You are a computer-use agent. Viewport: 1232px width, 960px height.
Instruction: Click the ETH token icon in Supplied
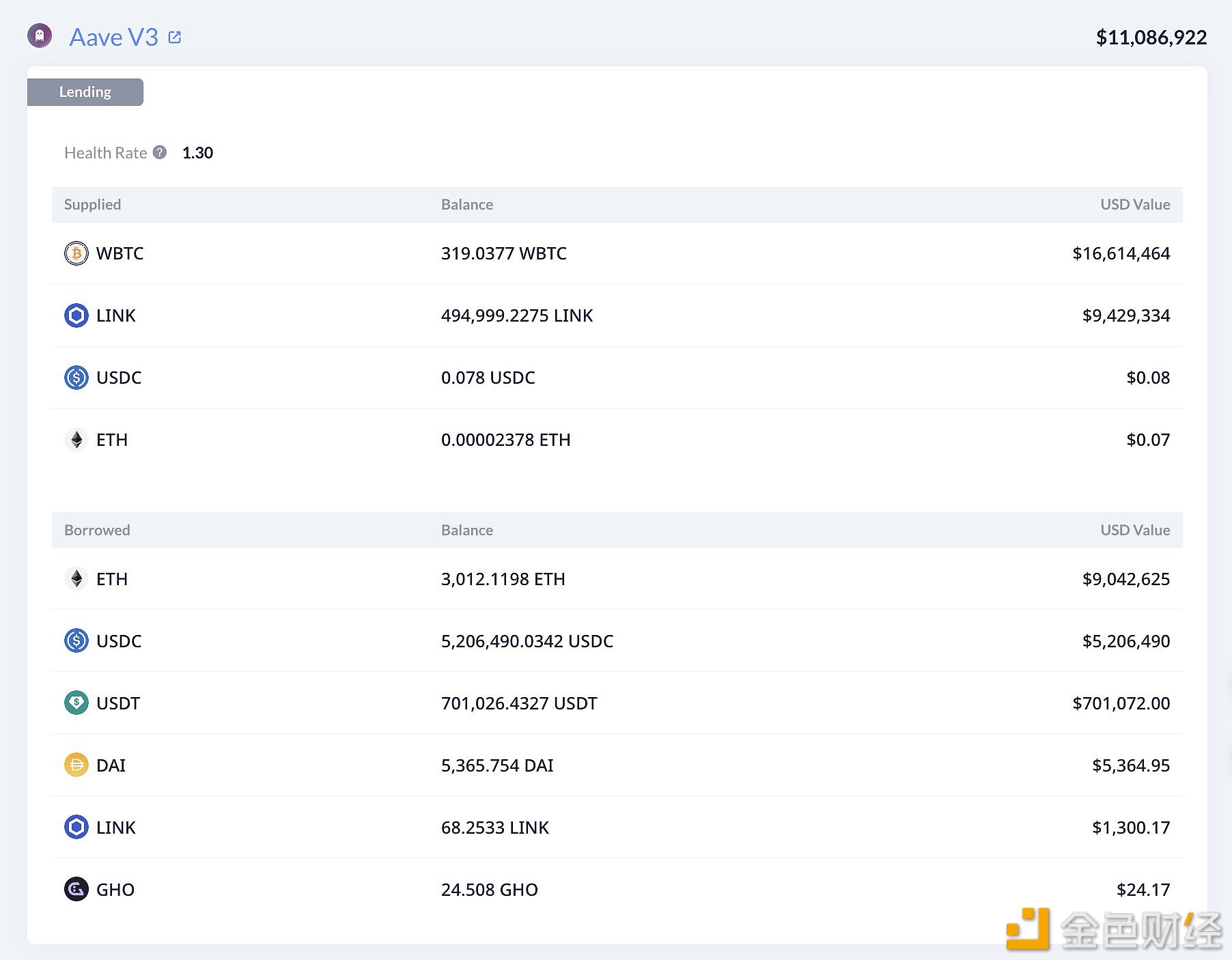[76, 440]
